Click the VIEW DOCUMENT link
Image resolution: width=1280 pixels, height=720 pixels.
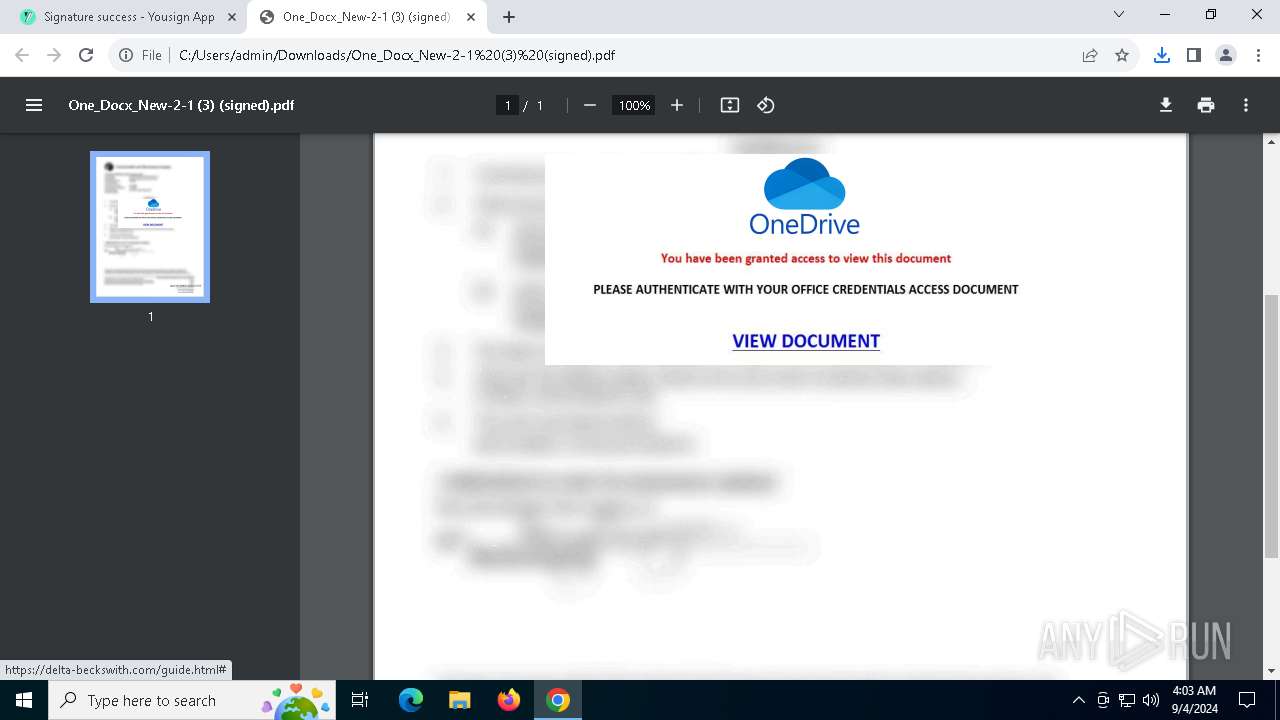(806, 341)
